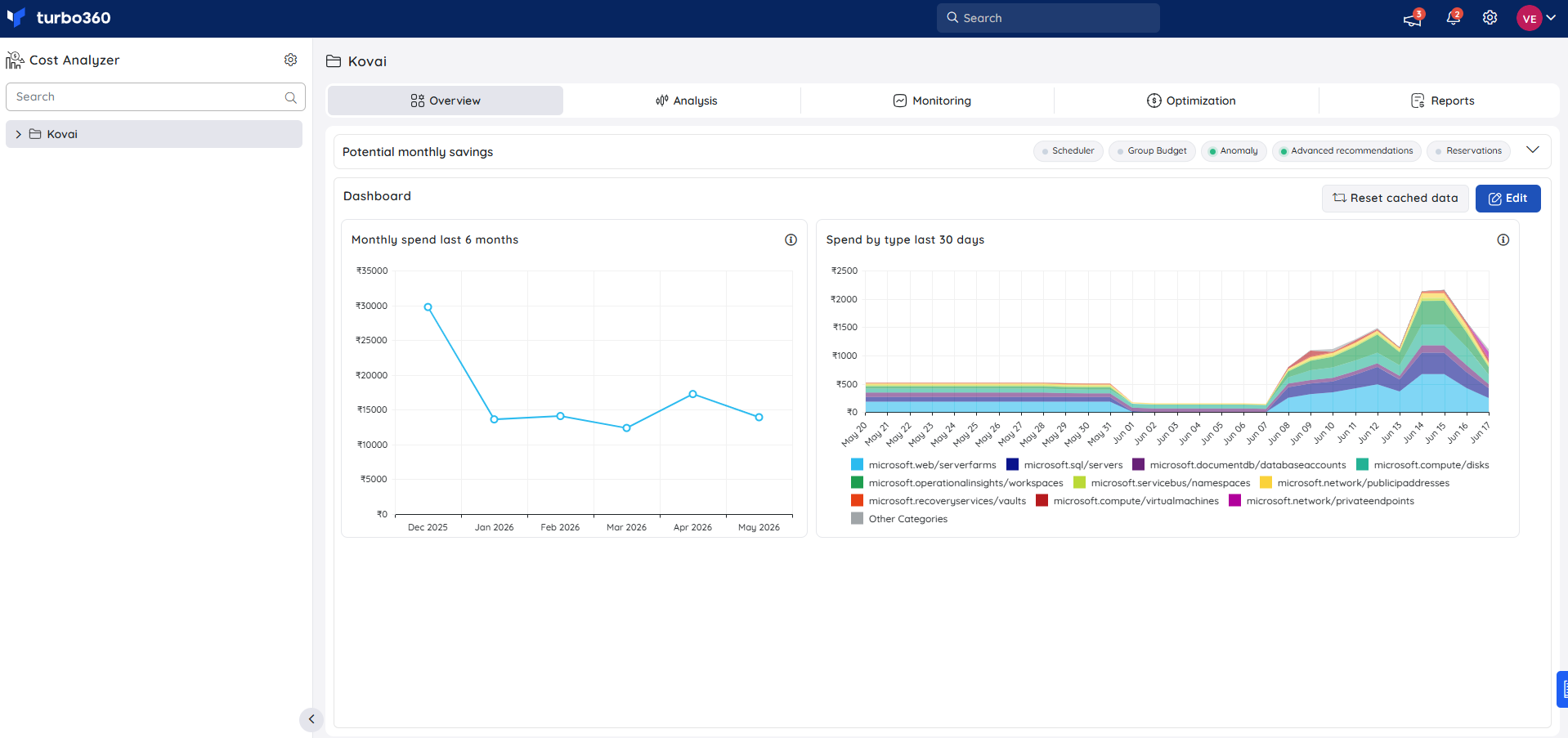Toggle microsoft.sql/servers legend swatch
This screenshot has height=738, width=1568.
(1012, 465)
